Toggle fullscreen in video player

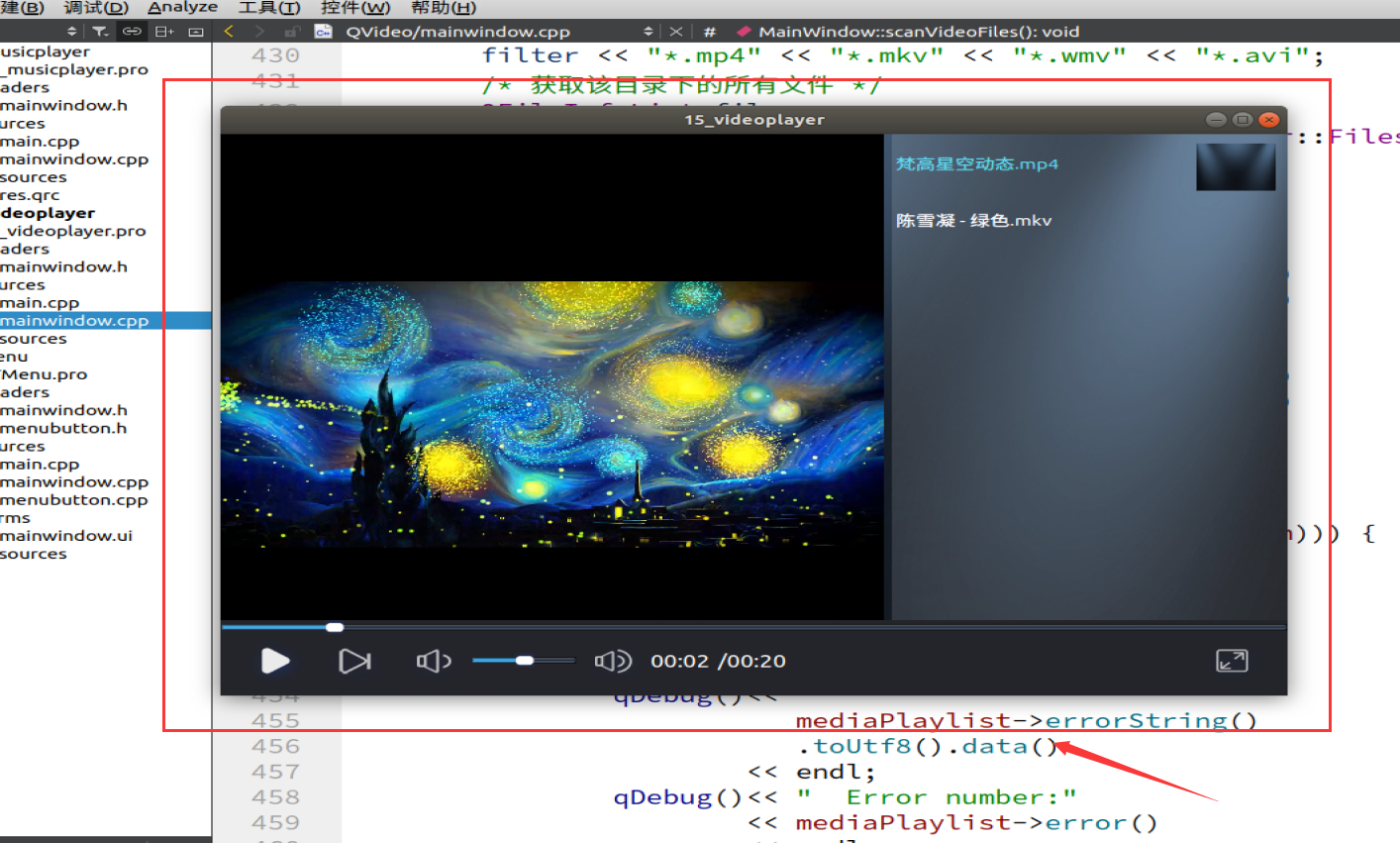[1232, 661]
